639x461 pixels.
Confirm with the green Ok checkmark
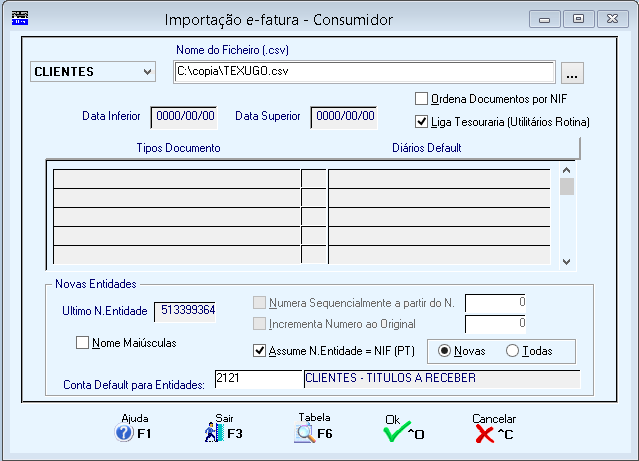[x=397, y=432]
